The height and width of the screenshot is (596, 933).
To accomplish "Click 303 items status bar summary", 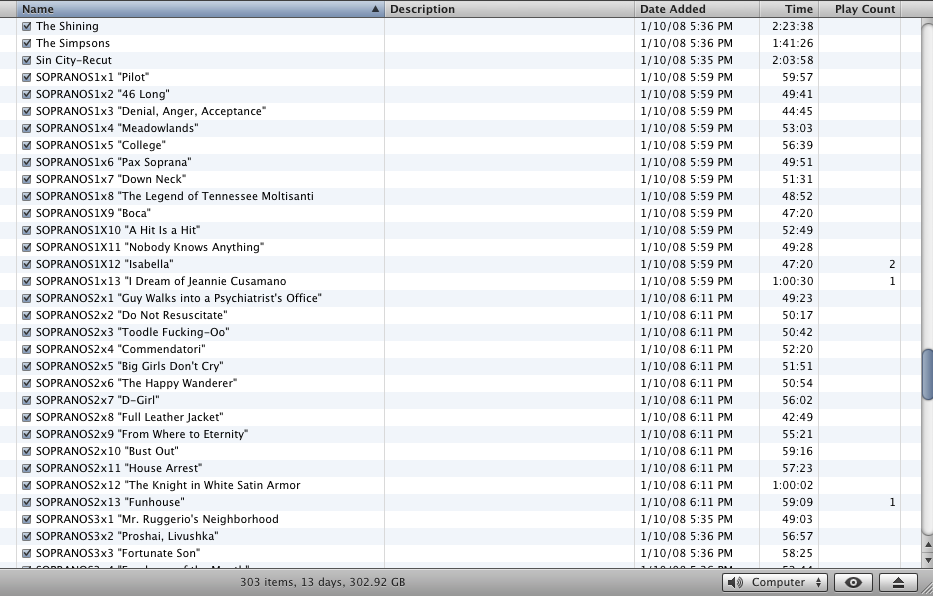I will tap(323, 582).
